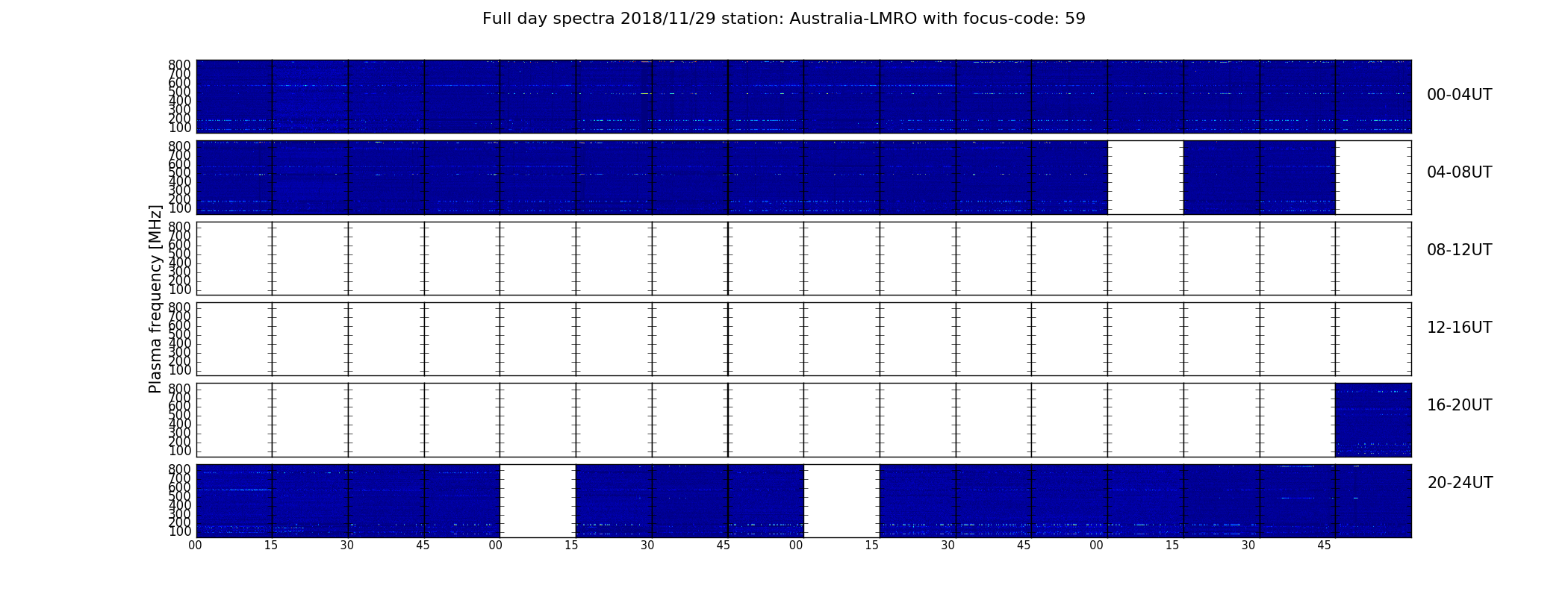Click the 04-08UT spectrogram panel

tap(803, 178)
